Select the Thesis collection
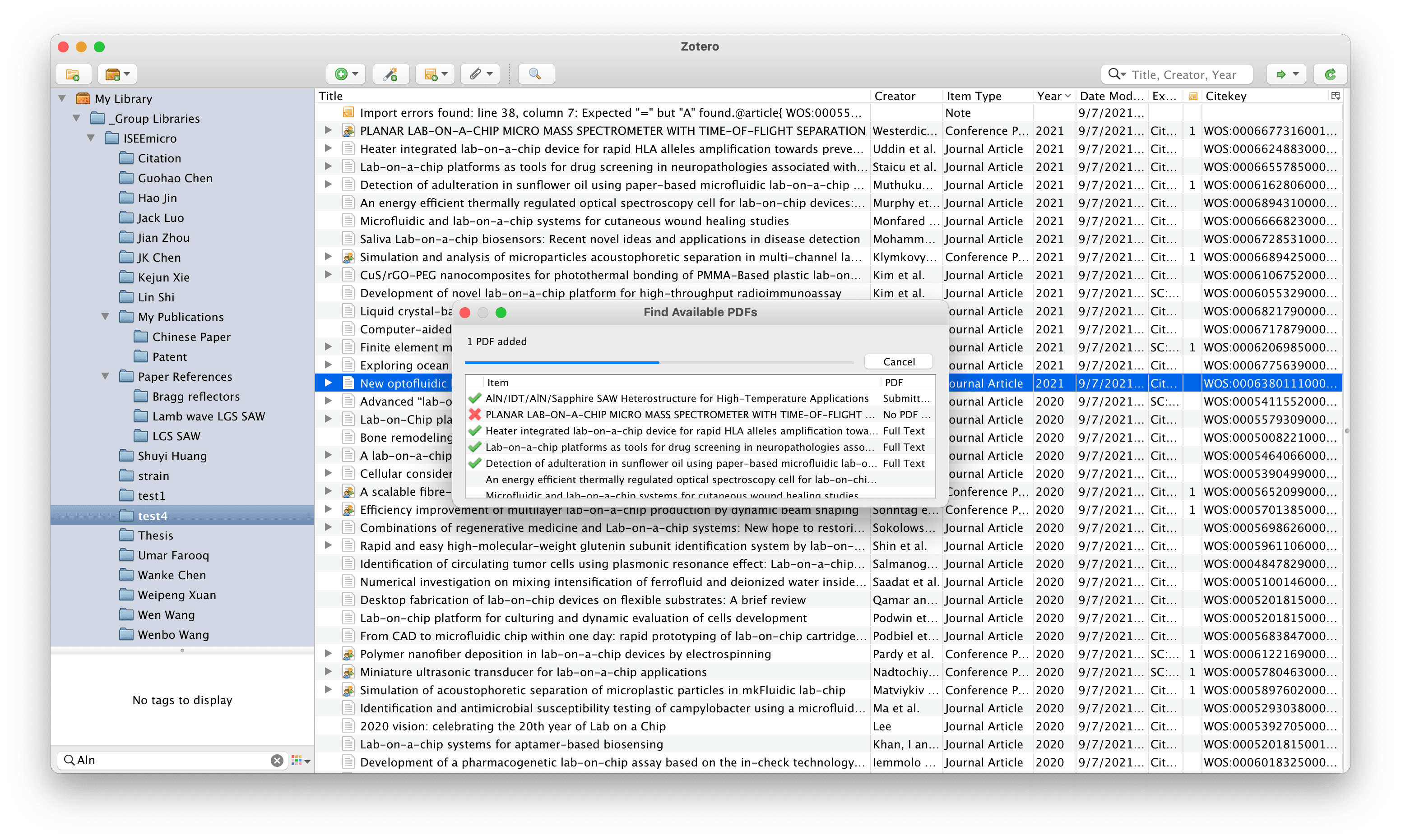The width and height of the screenshot is (1401, 840). [155, 535]
